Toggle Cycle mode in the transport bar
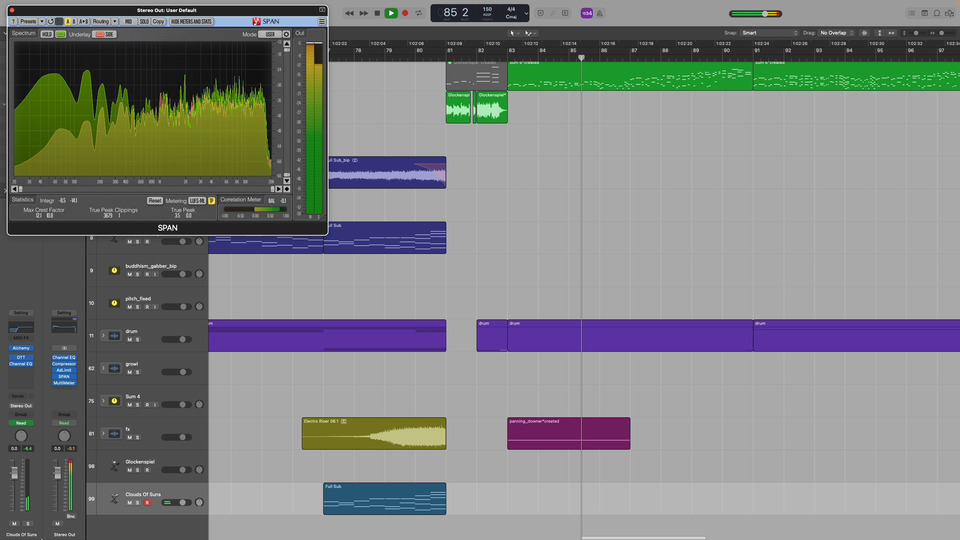960x540 pixels. [419, 13]
